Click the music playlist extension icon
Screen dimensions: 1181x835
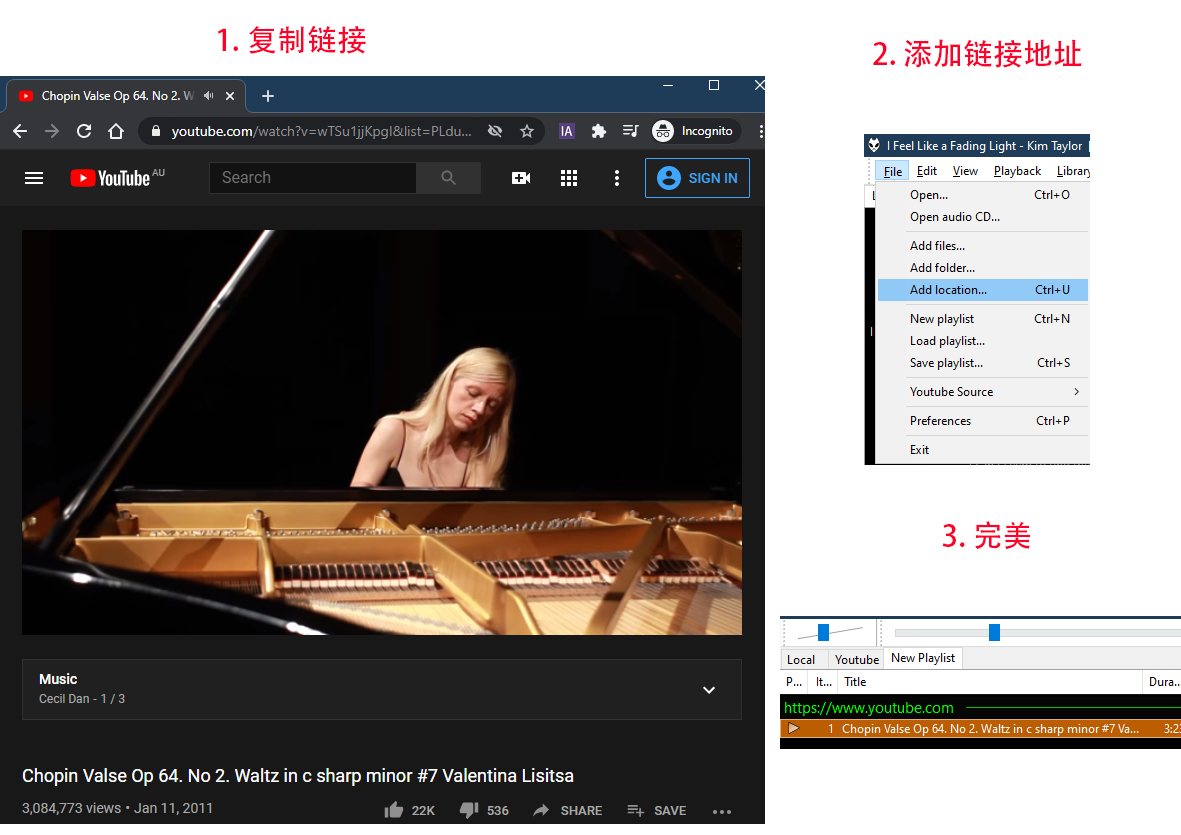tap(630, 131)
